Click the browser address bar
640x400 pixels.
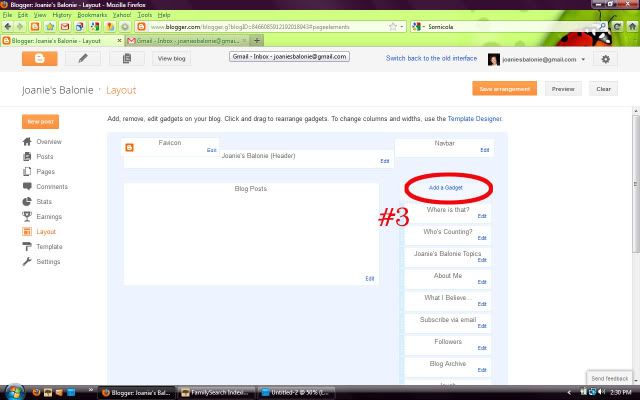pos(260,26)
